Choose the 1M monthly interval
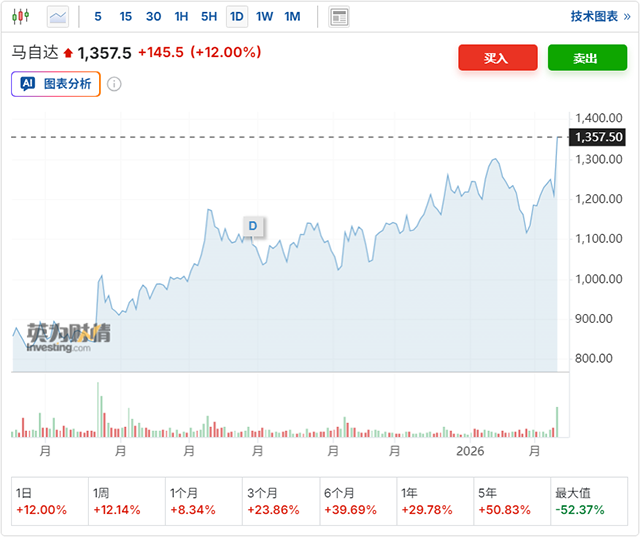Screen dimensions: 640x537 292,16
